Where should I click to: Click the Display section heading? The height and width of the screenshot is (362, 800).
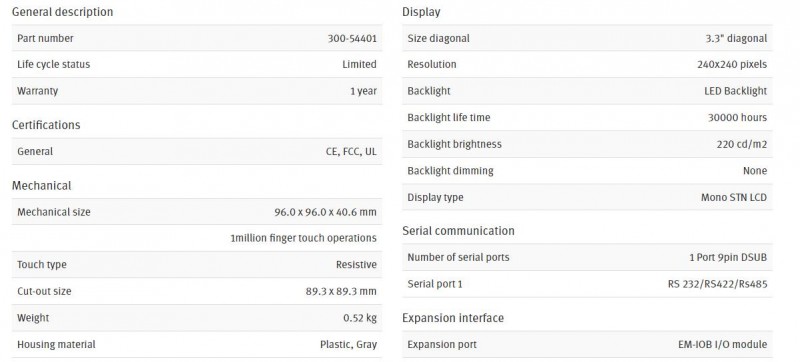(x=421, y=12)
